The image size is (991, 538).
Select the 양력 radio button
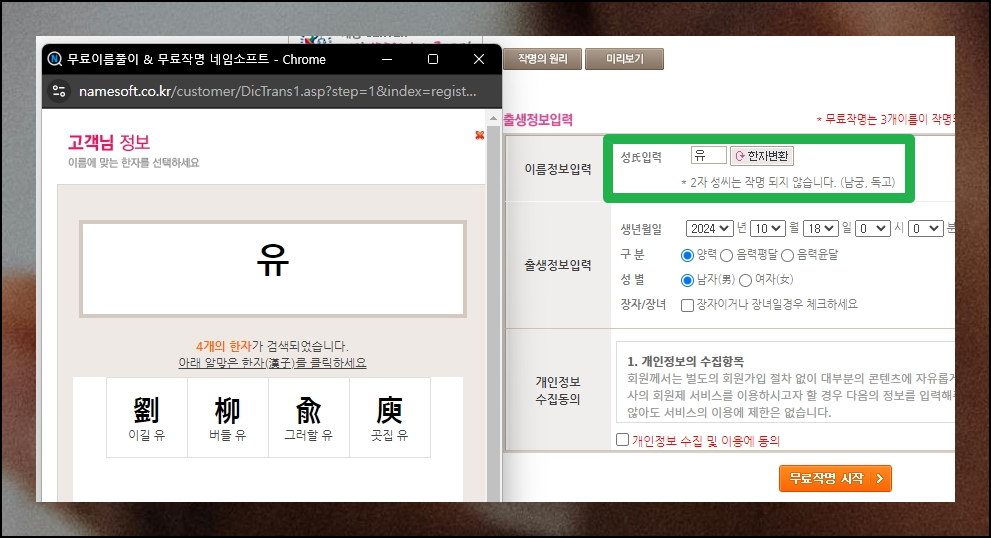pyautogui.click(x=687, y=255)
